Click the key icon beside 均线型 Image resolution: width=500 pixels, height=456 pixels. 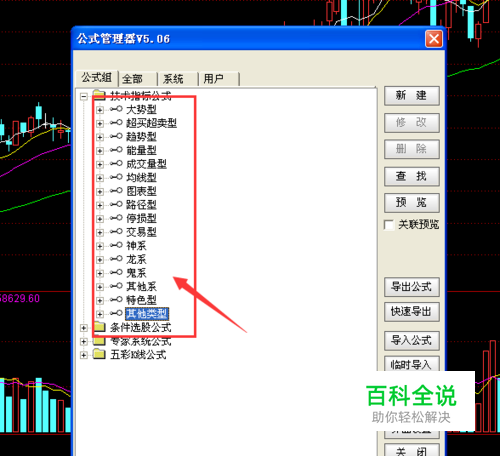(x=116, y=177)
